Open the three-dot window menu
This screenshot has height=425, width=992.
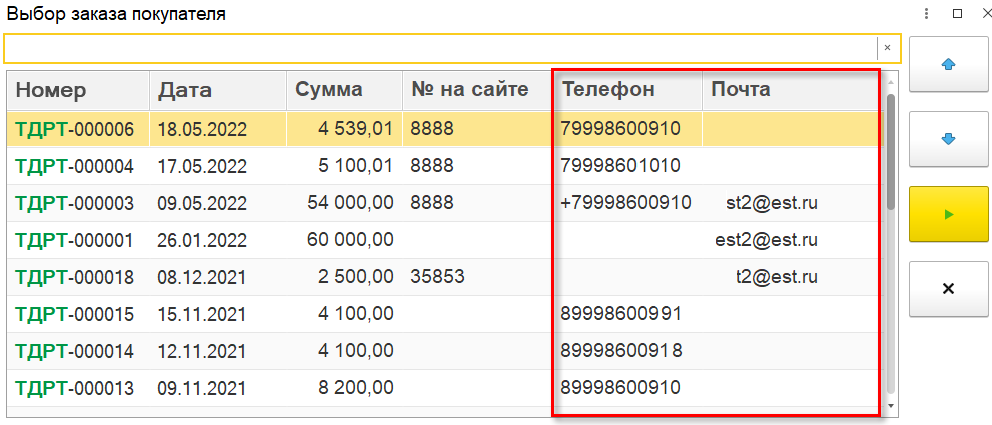click(927, 14)
